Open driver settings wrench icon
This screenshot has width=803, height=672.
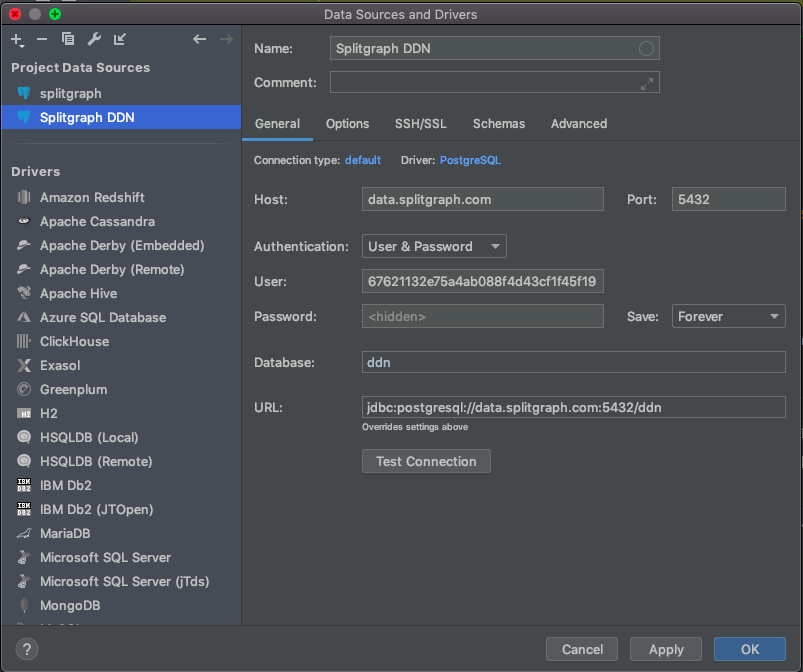94,39
